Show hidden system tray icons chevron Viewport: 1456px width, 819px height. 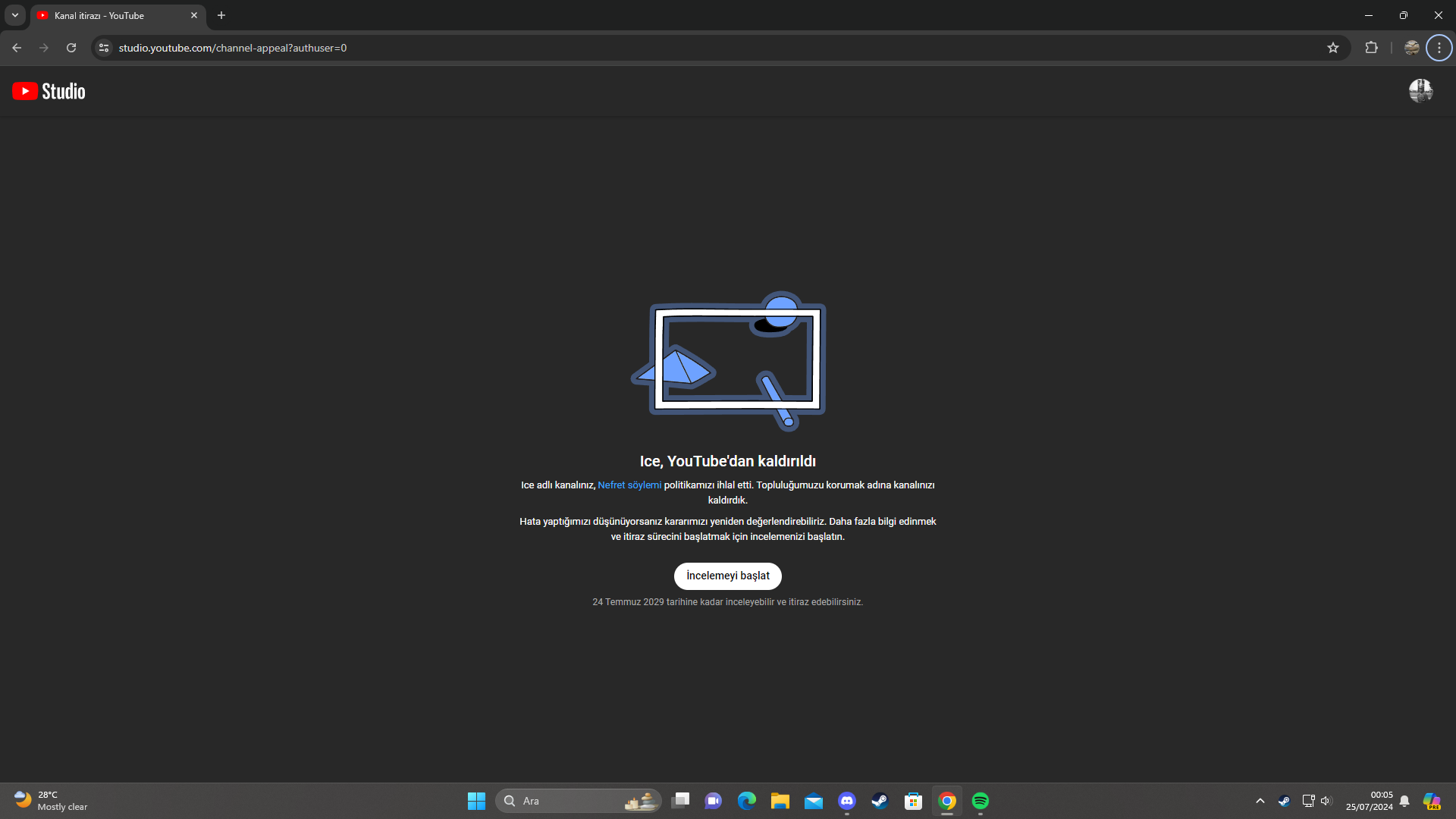click(1260, 801)
